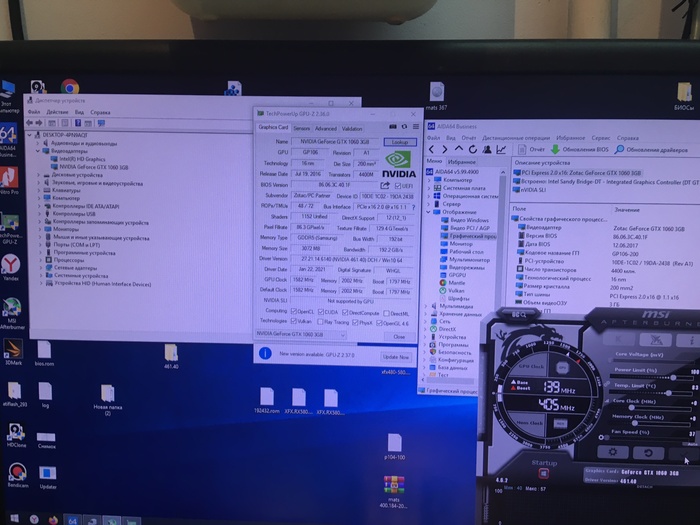Click Afterburner OC scanner button
700x525 pixels.
pyautogui.click(x=656, y=340)
